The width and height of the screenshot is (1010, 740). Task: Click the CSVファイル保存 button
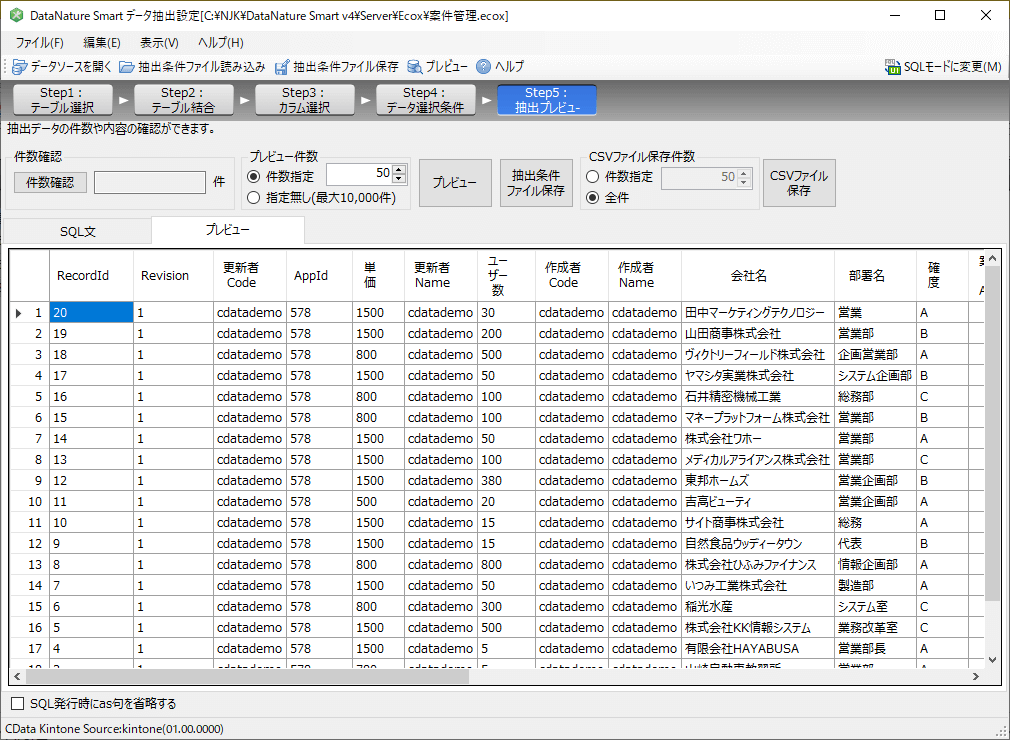pyautogui.click(x=798, y=183)
